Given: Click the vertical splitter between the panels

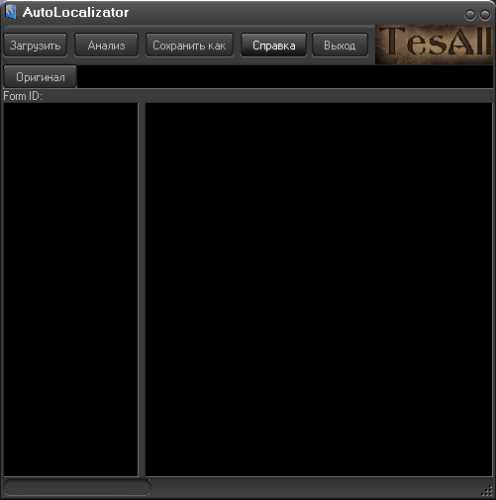Looking at the screenshot, I should (142, 289).
